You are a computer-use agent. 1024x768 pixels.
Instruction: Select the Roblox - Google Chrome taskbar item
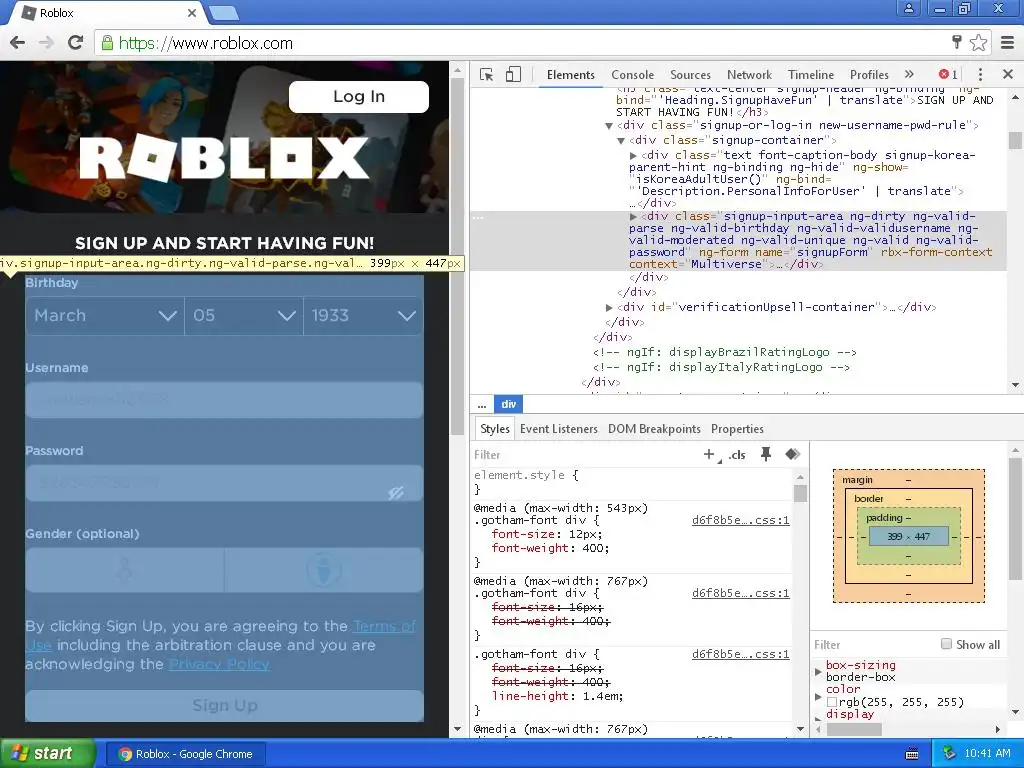[x=185, y=754]
